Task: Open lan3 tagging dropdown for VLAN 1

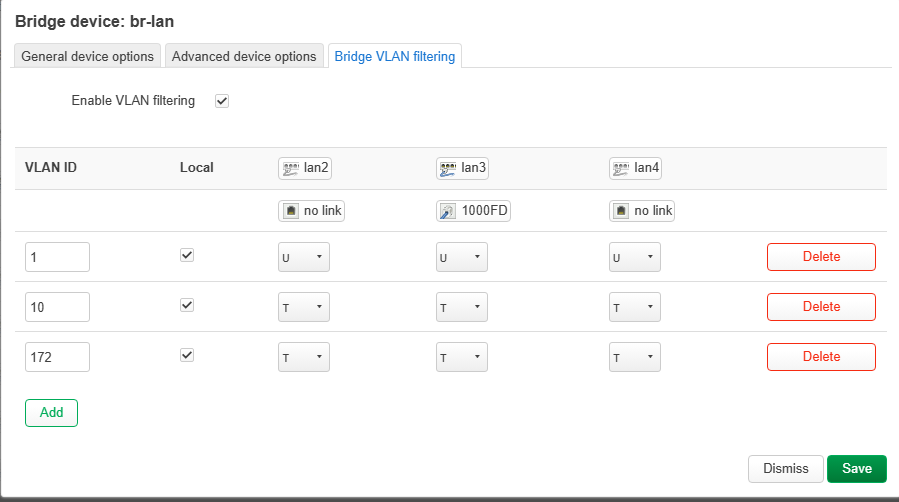Action: point(462,257)
